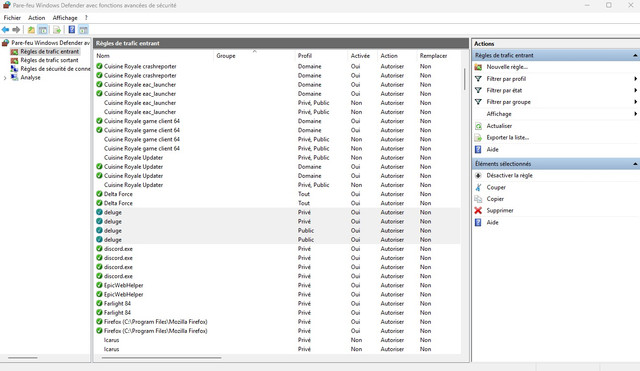640x371 pixels.
Task: Go back using the blue back arrow
Action: coord(5,29)
